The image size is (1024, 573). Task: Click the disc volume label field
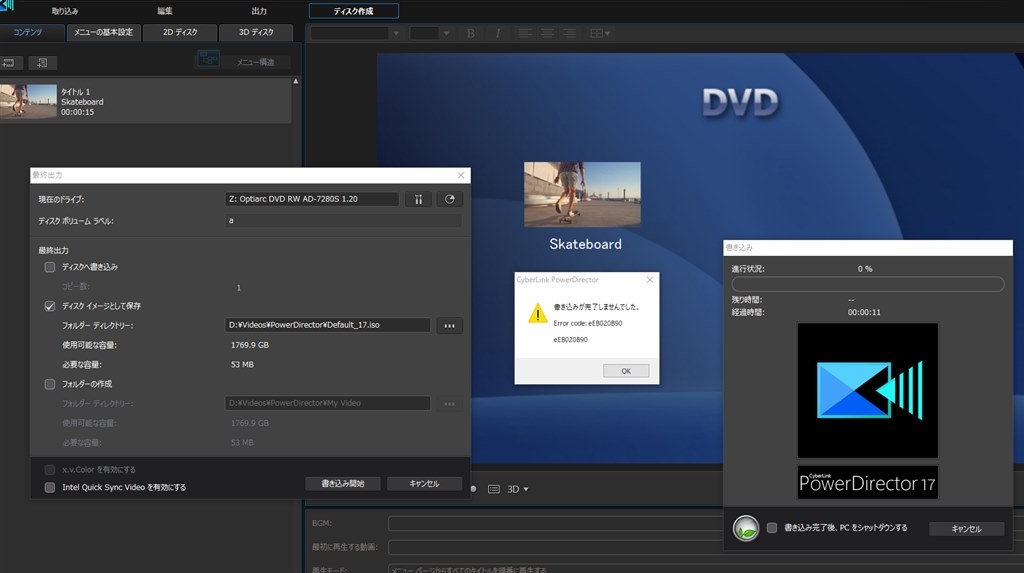[x=344, y=221]
